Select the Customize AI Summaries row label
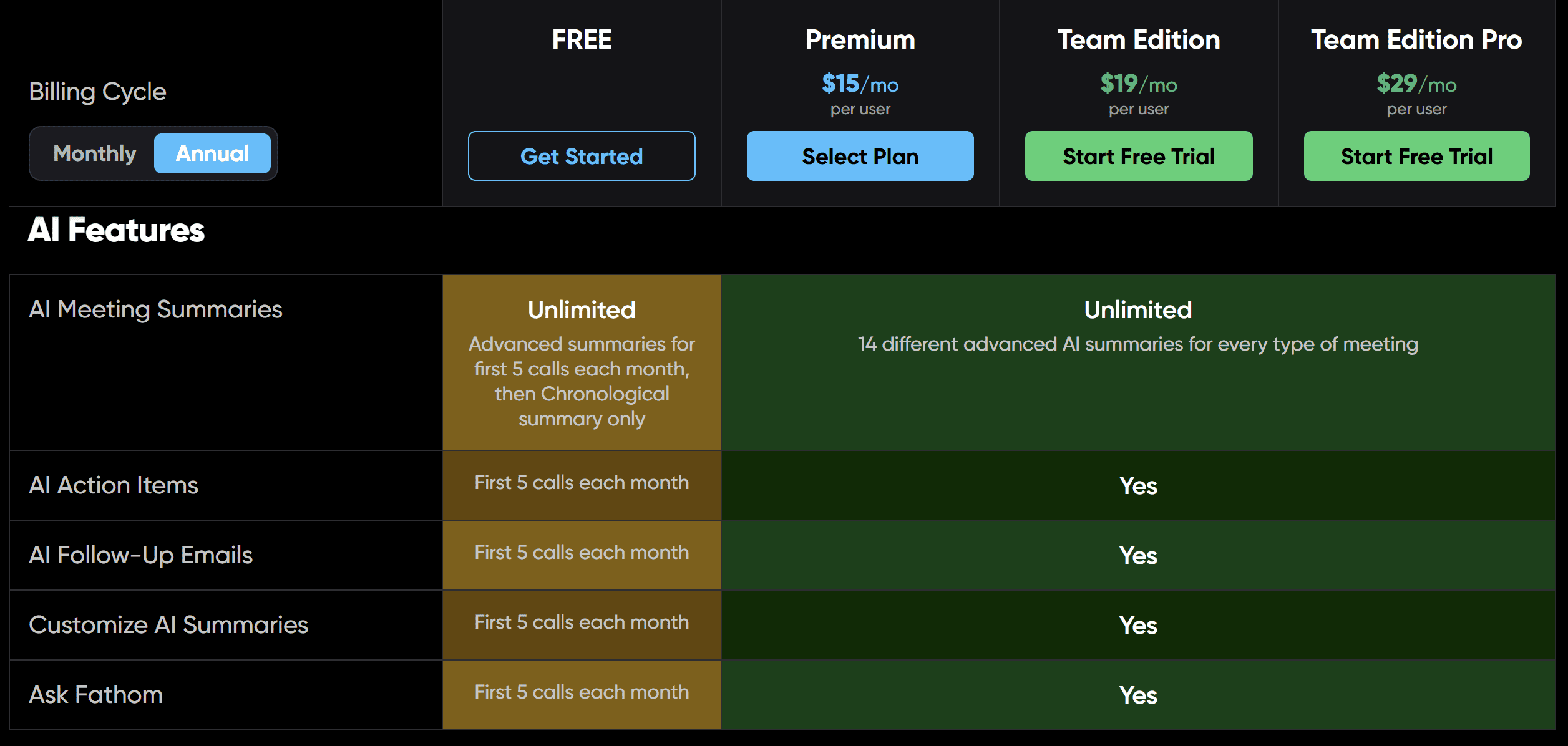This screenshot has width=1568, height=746. coord(168,625)
